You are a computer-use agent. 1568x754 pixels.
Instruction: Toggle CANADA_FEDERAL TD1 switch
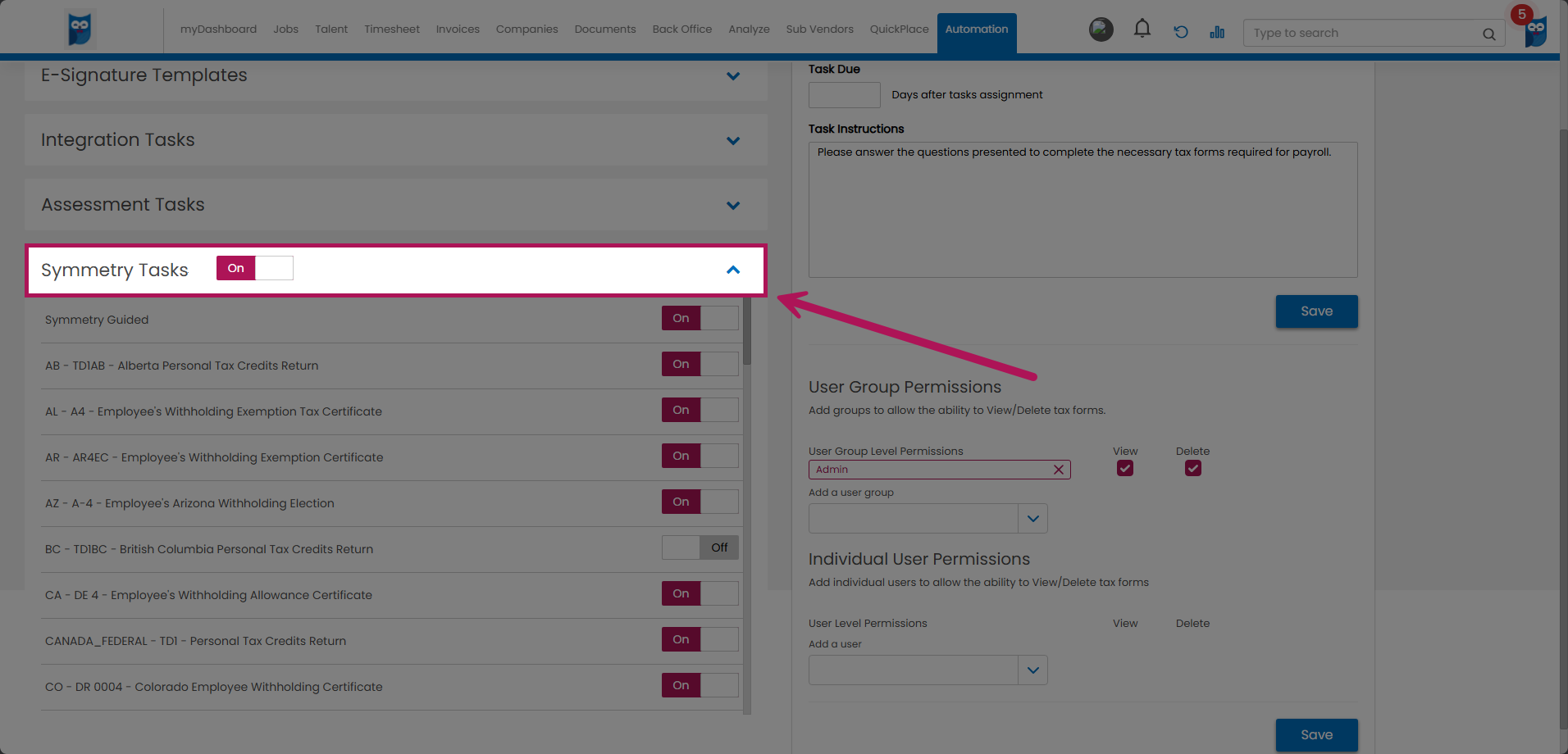pyautogui.click(x=700, y=639)
